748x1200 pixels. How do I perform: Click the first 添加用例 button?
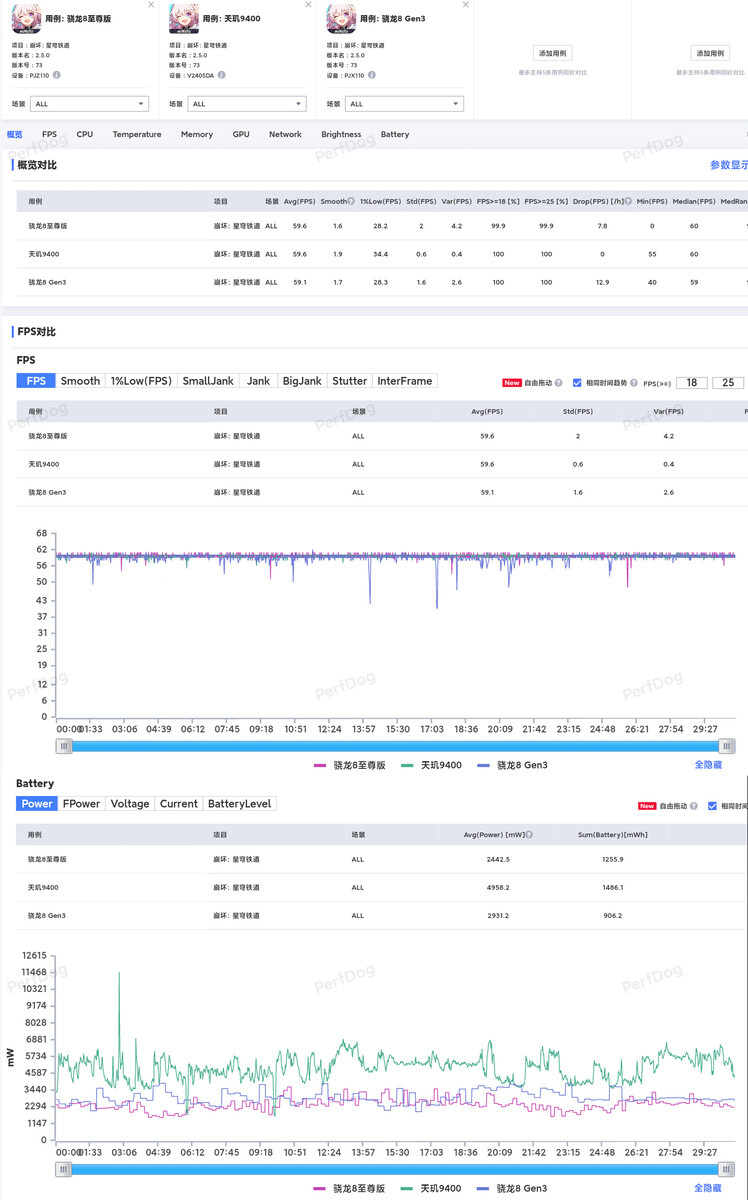coord(553,53)
